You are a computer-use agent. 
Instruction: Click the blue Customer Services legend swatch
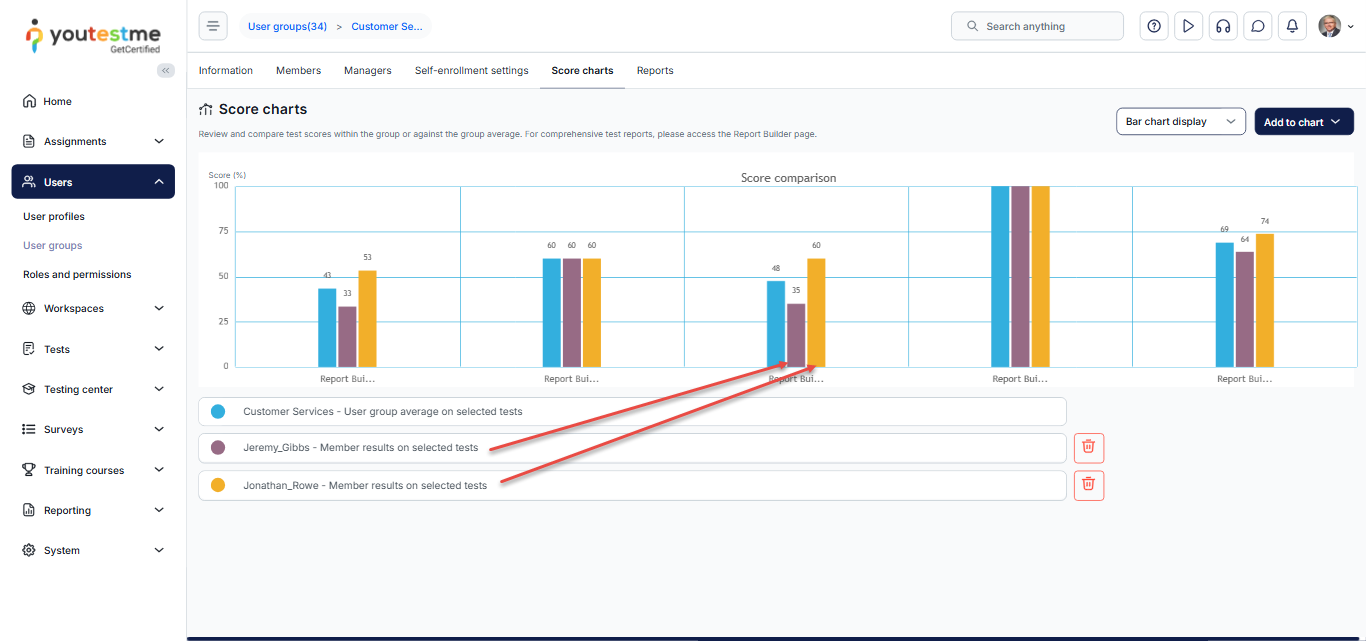coord(218,412)
